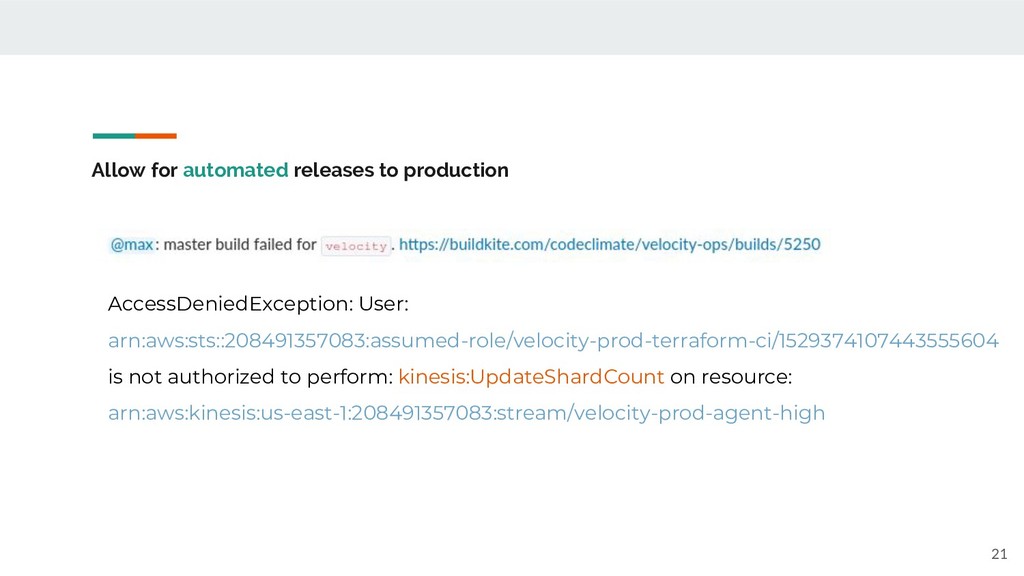Viewport: 1024px width, 576px height.
Task: Select the green word automated in title
Action: (x=235, y=170)
